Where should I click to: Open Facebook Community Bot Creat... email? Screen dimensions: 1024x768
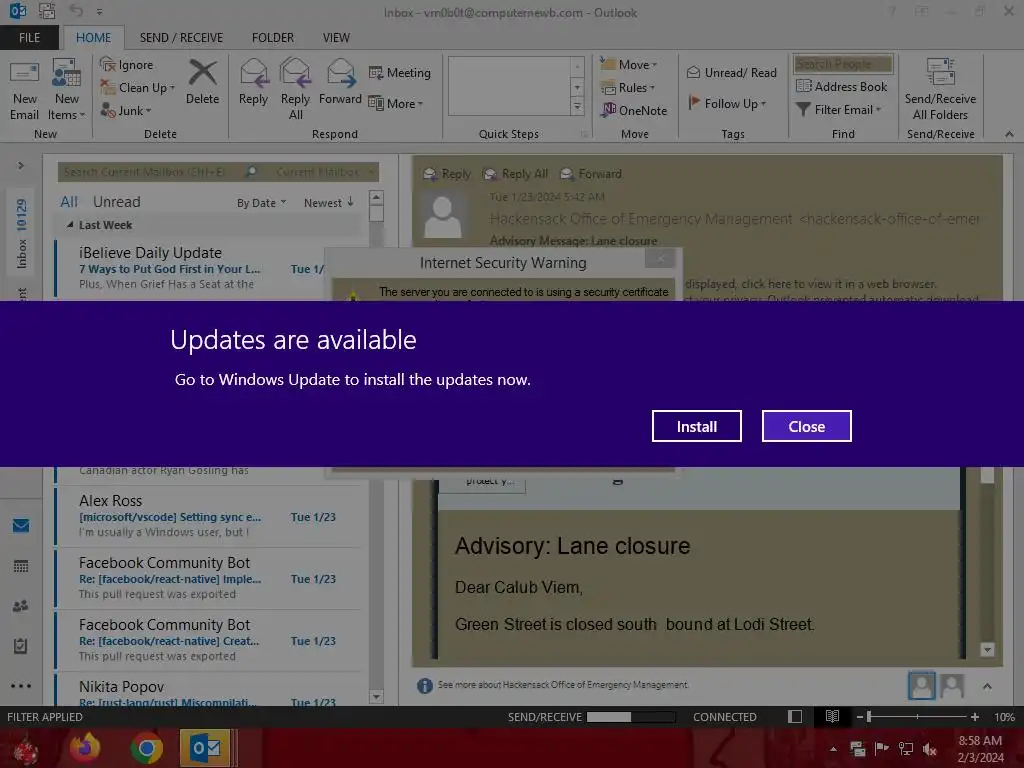(x=209, y=640)
